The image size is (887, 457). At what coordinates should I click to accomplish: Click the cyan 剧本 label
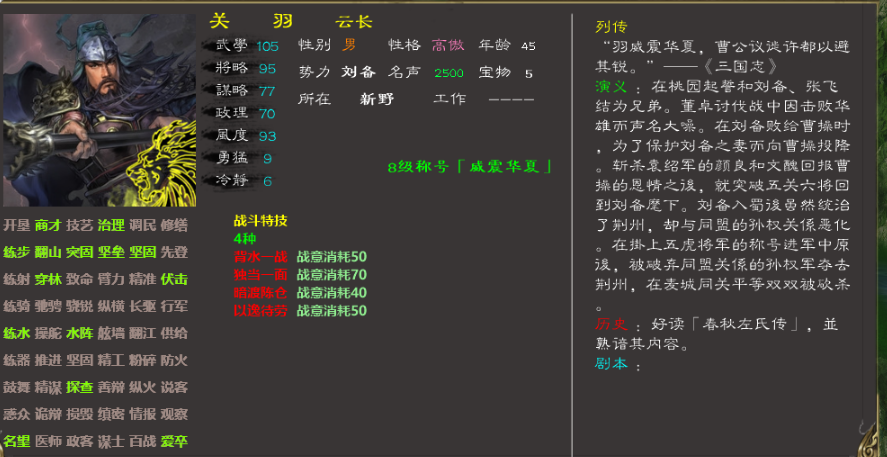[x=611, y=364]
